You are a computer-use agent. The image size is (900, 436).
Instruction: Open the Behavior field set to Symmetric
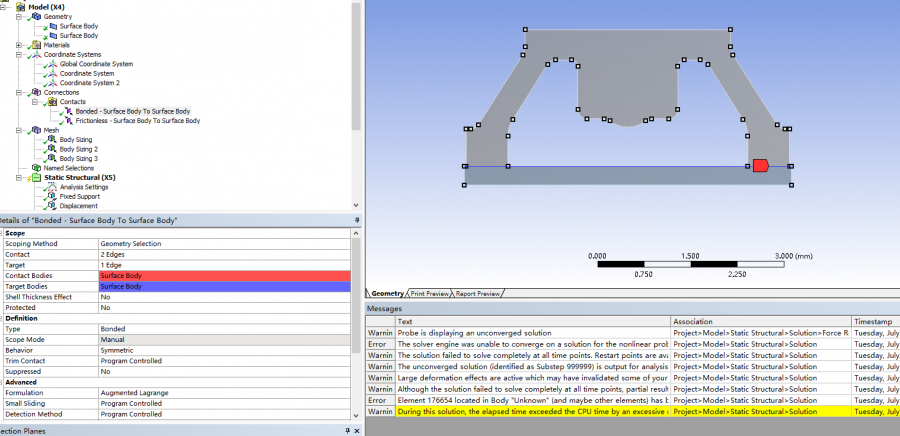(224, 351)
